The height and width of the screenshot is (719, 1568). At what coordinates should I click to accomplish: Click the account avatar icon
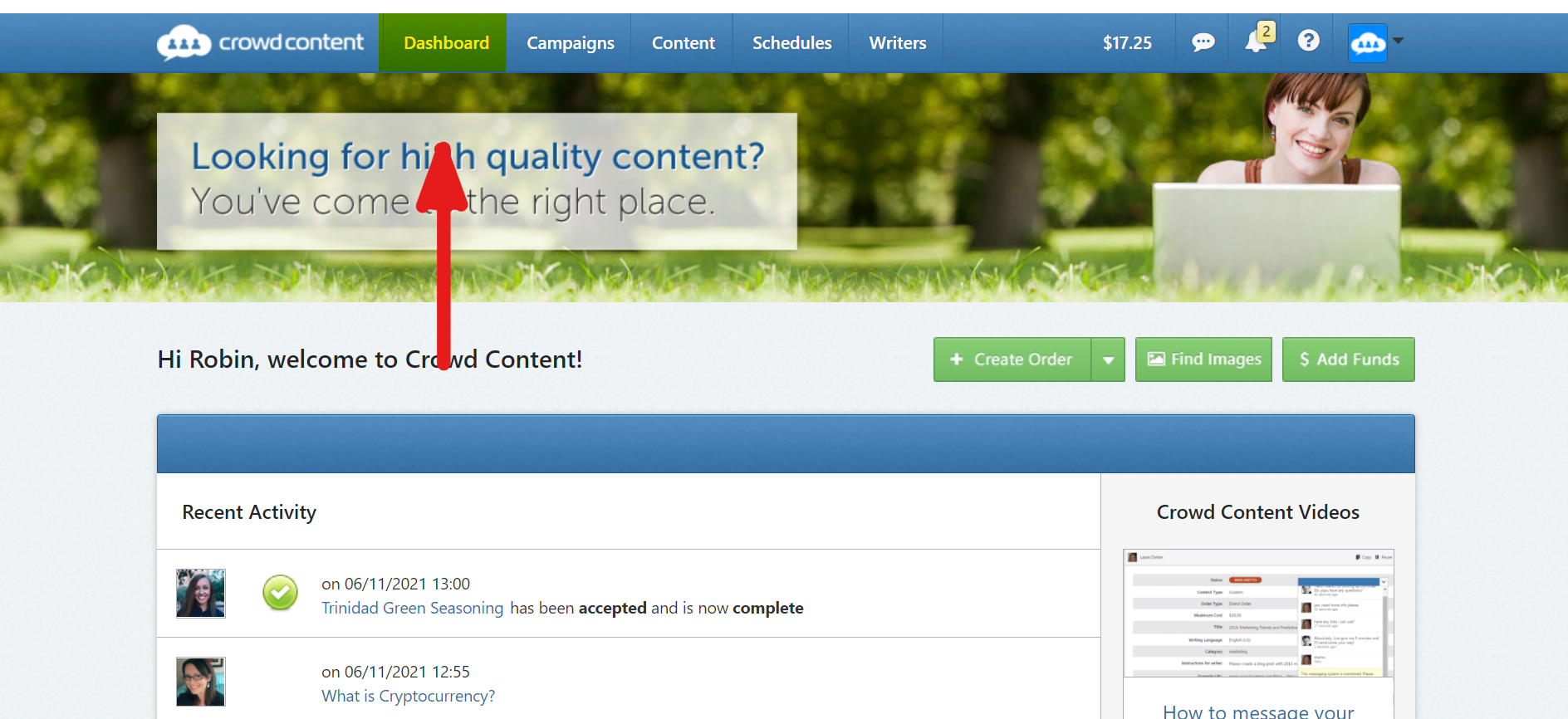(x=1367, y=42)
